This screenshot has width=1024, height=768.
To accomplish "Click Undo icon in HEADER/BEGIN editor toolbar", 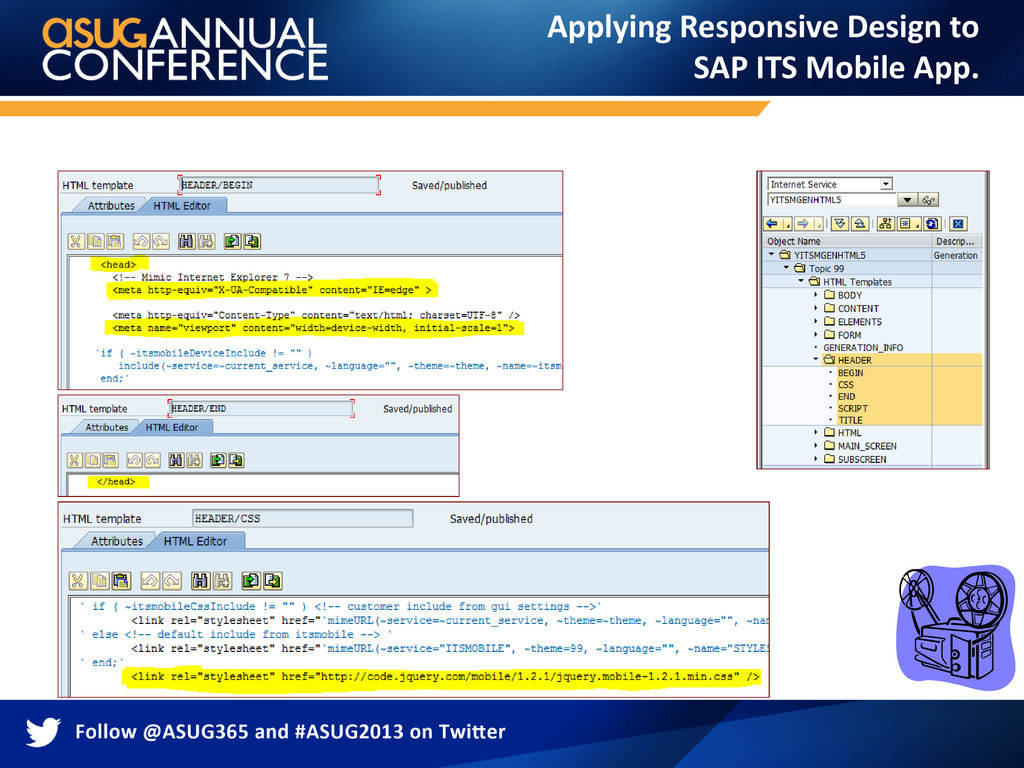I will (x=141, y=242).
